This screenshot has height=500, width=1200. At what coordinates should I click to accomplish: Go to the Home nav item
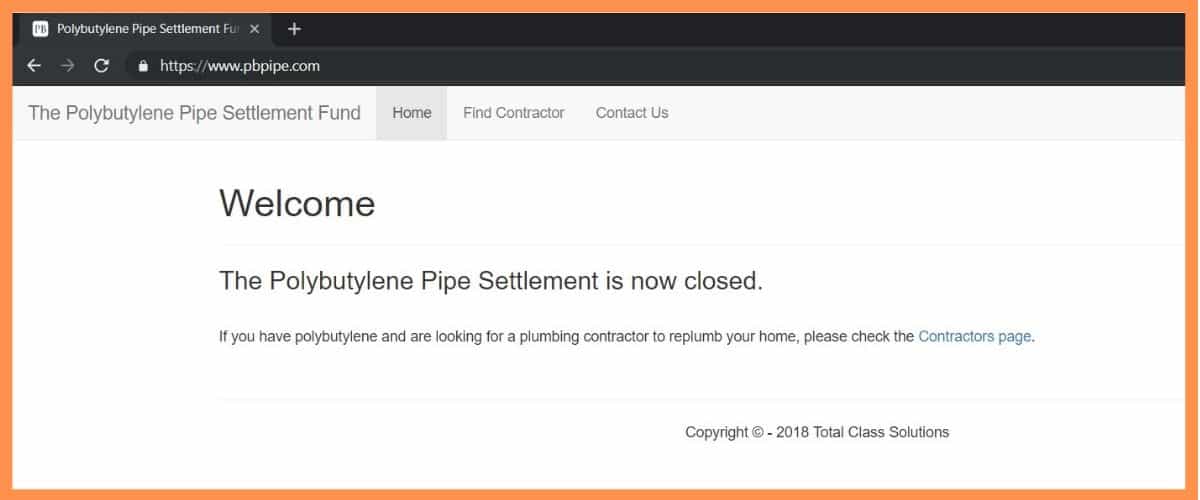412,113
